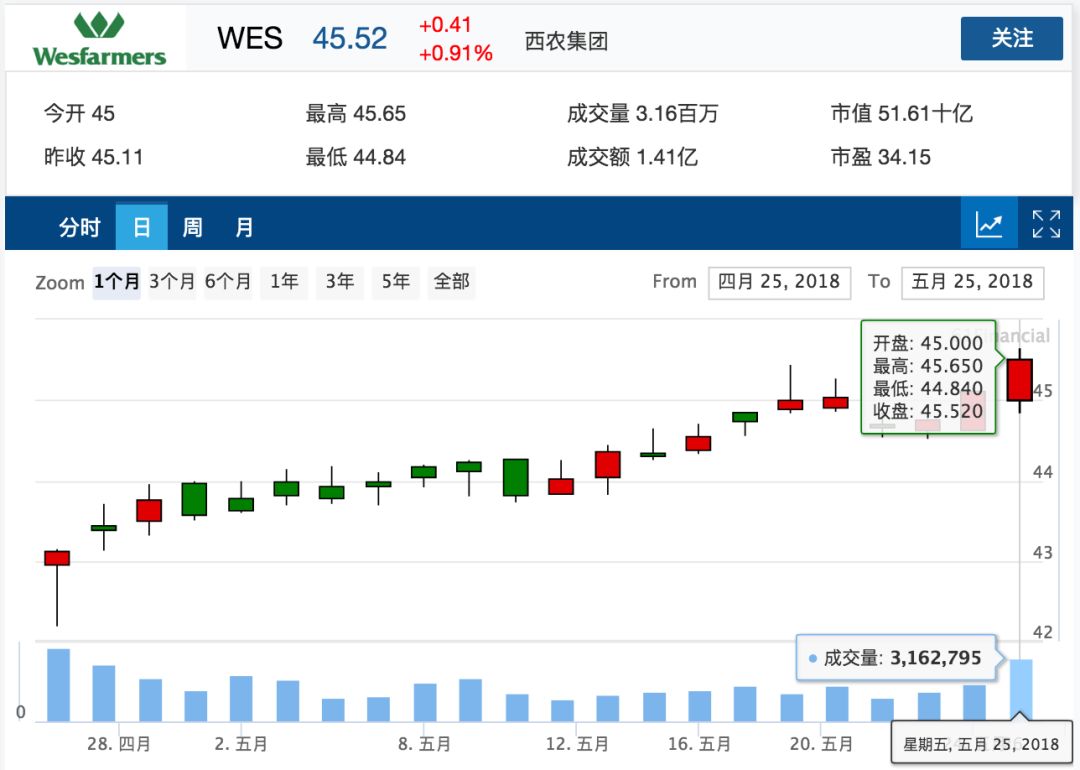Click the last red candlestick for May 25
1080x770 pixels.
1019,380
